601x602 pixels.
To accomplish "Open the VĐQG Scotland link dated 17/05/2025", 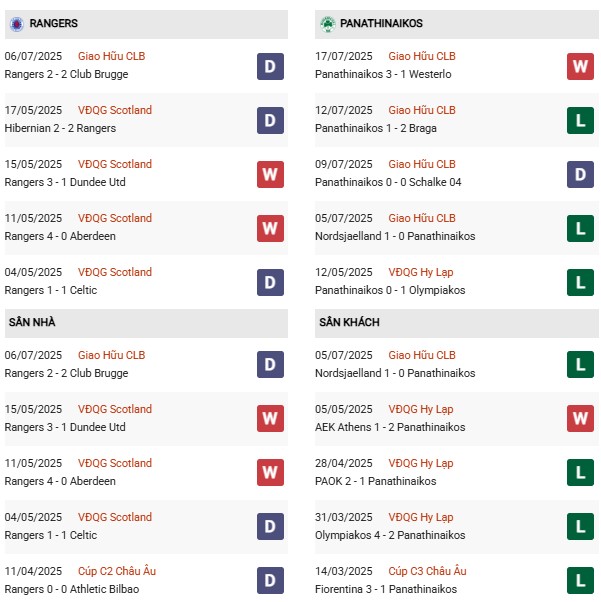I will coord(115,110).
